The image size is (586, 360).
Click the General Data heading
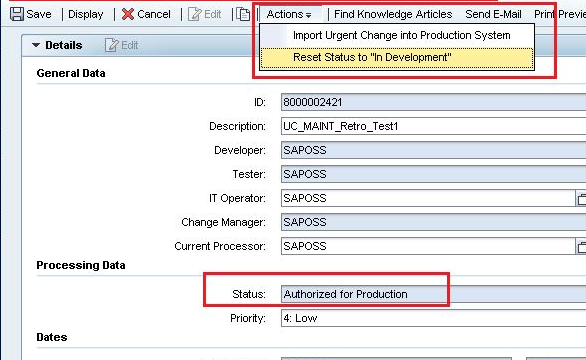click(71, 73)
